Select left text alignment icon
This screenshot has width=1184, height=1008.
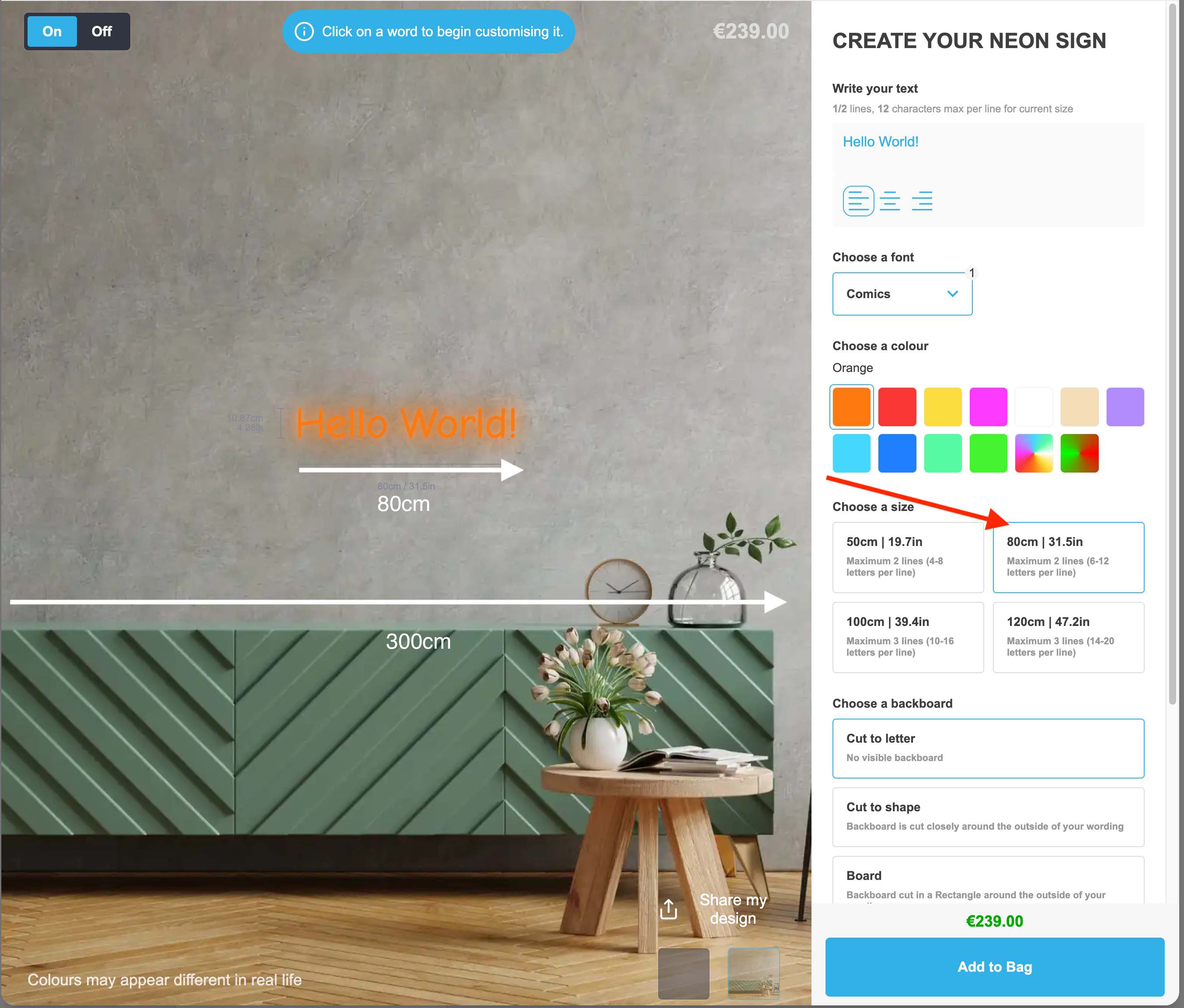click(858, 201)
